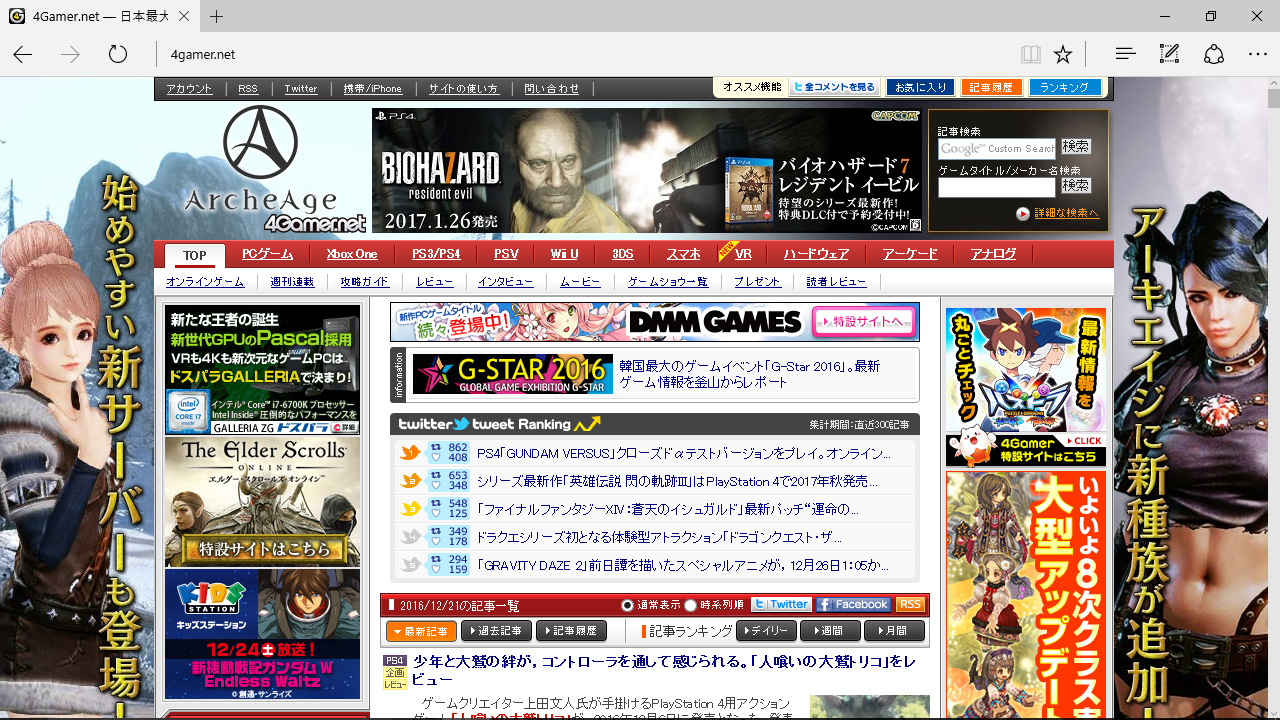Image resolution: width=1280 pixels, height=720 pixels.
Task: Open a new browser tab
Action: pos(216,16)
